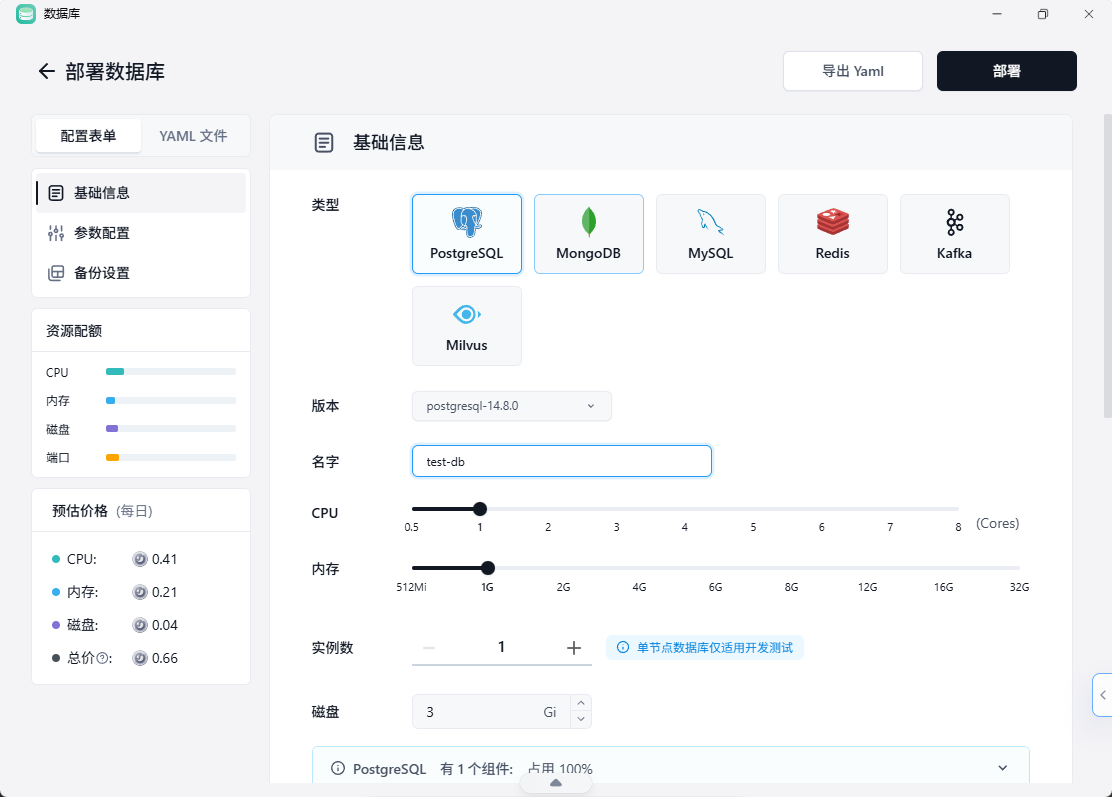Close the 数据库 window

pos(1089,13)
